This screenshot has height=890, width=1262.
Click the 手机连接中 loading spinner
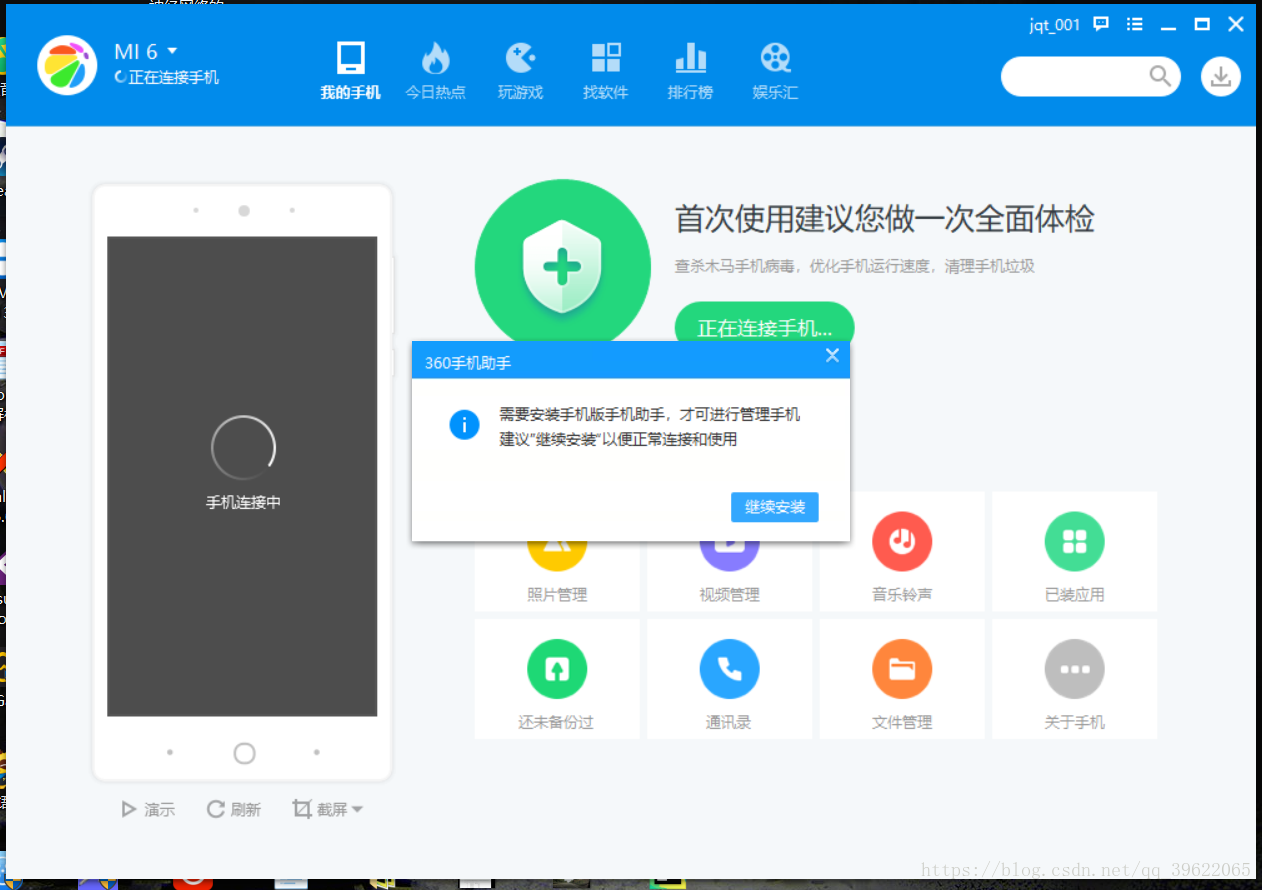(x=243, y=448)
